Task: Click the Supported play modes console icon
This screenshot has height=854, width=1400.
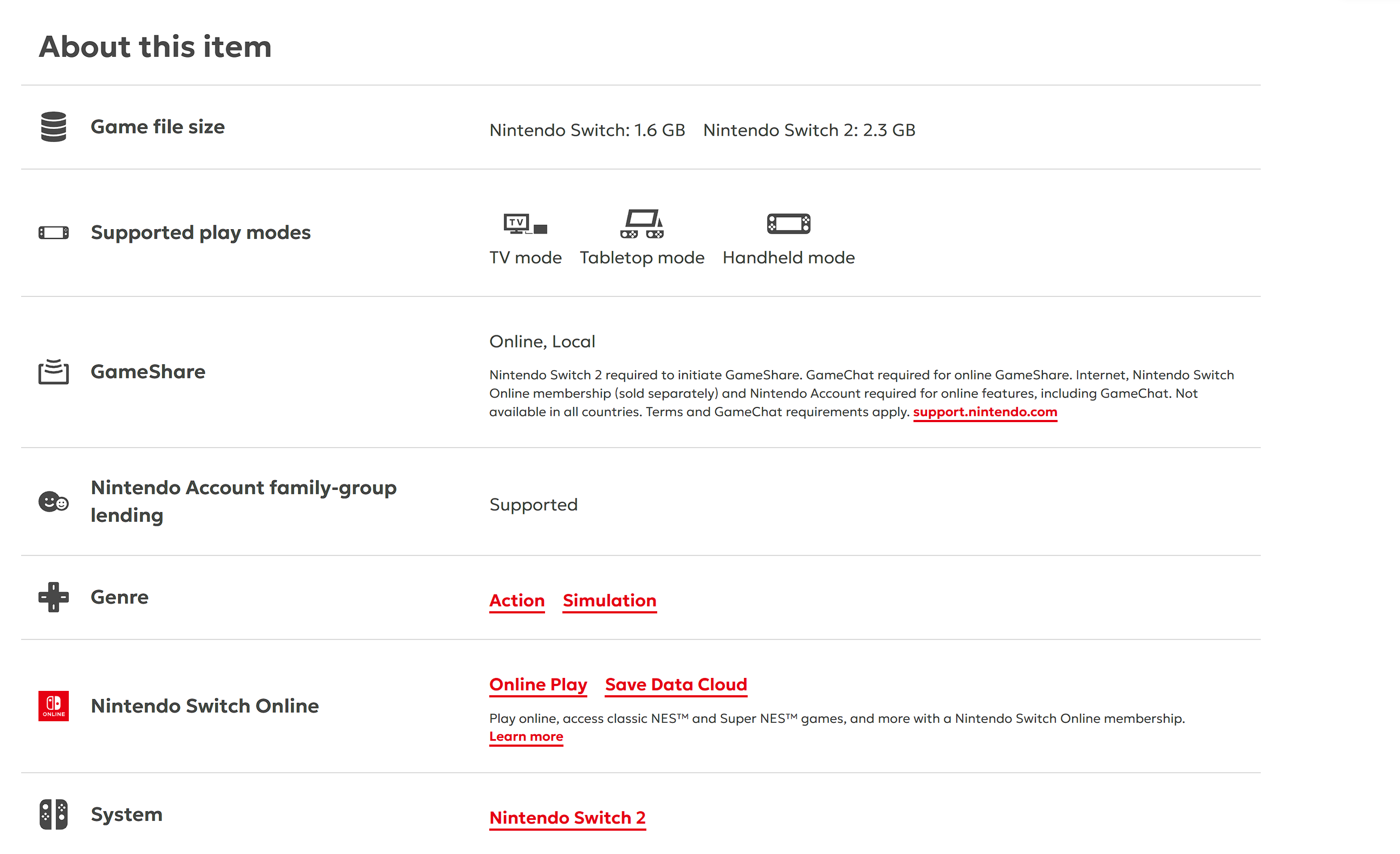Action: click(54, 232)
